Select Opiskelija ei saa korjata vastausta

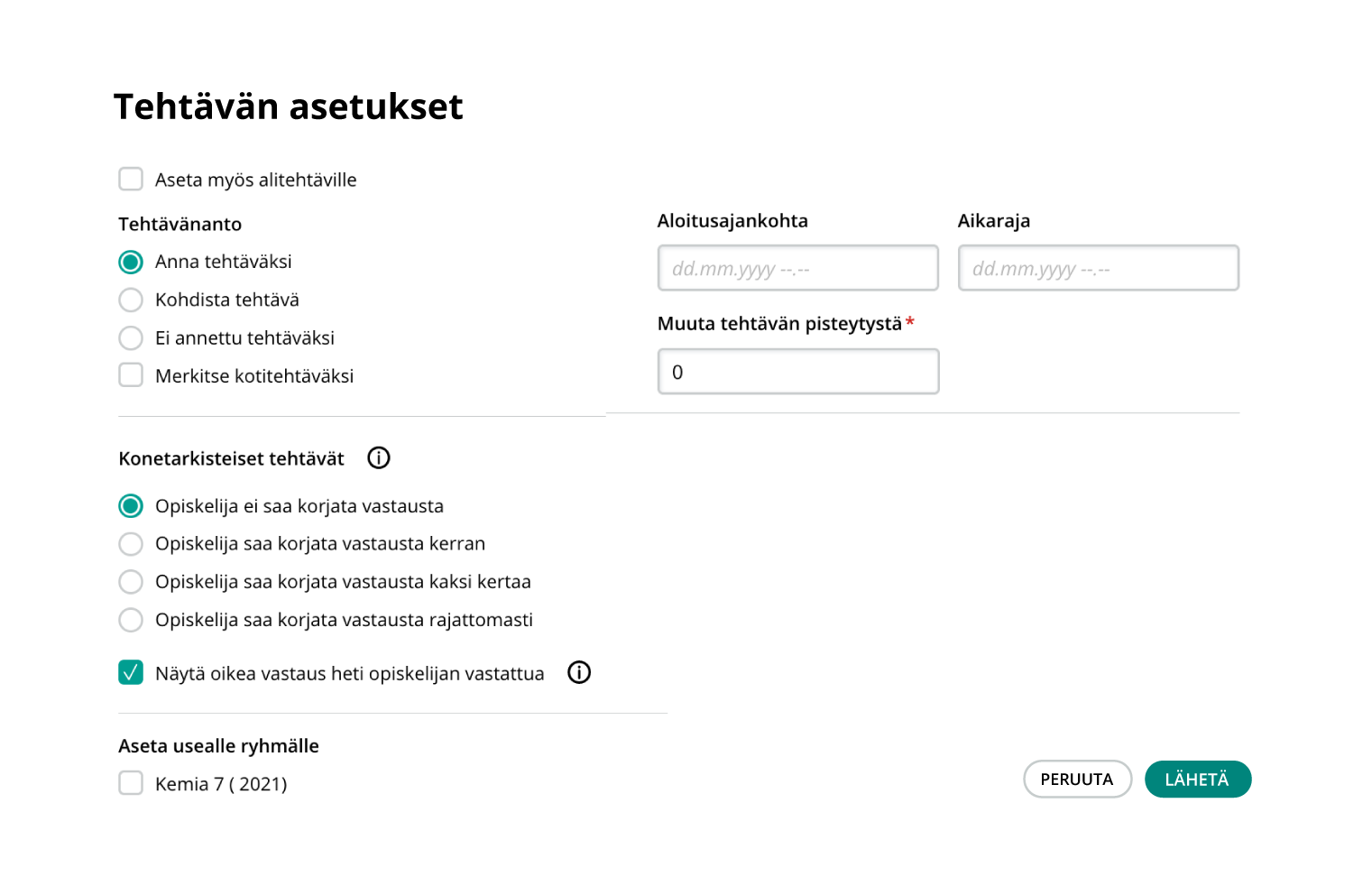(x=131, y=506)
